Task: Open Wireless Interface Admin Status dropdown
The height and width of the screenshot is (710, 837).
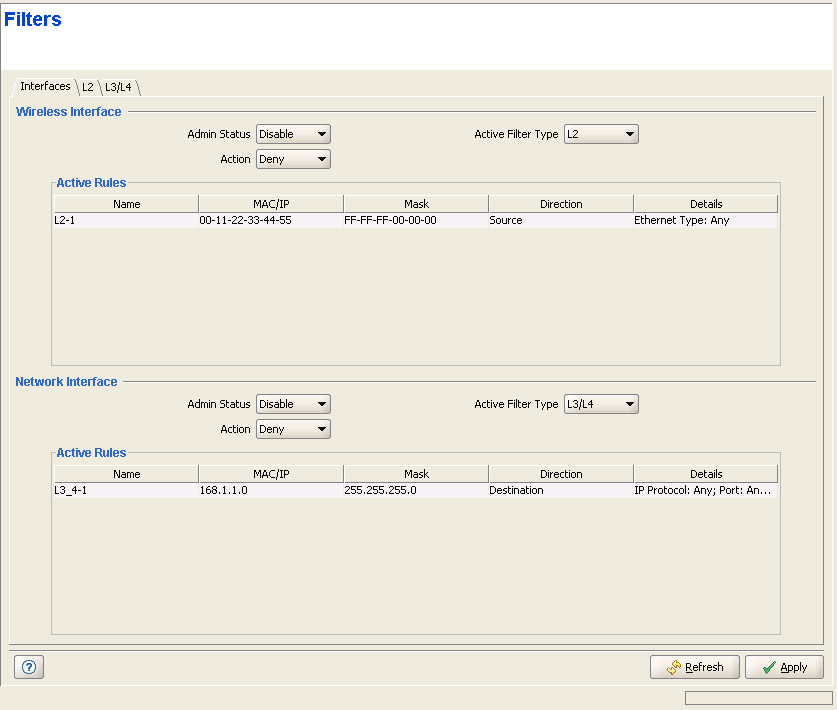Action: click(x=293, y=134)
